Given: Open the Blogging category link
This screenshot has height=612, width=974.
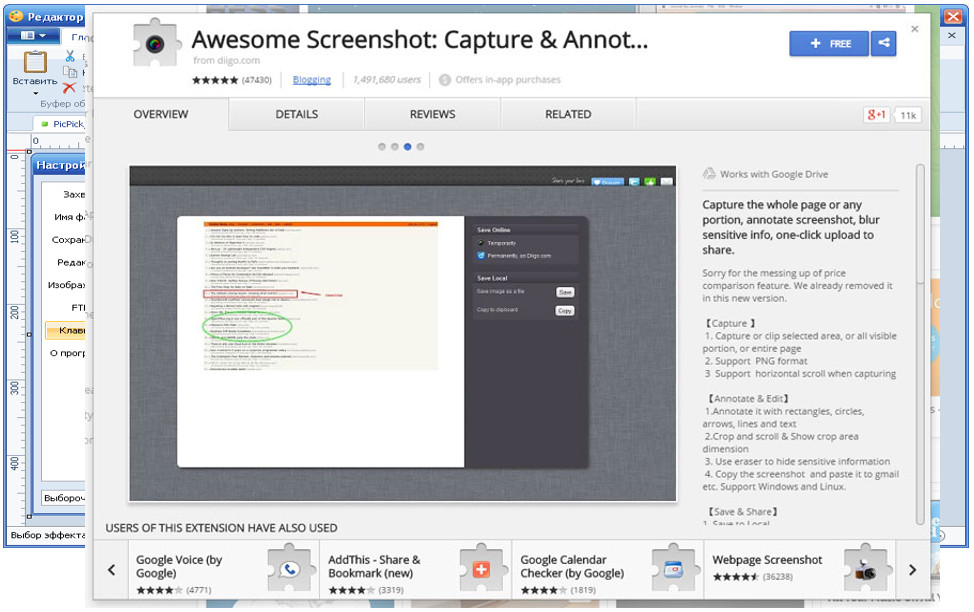Looking at the screenshot, I should point(312,80).
